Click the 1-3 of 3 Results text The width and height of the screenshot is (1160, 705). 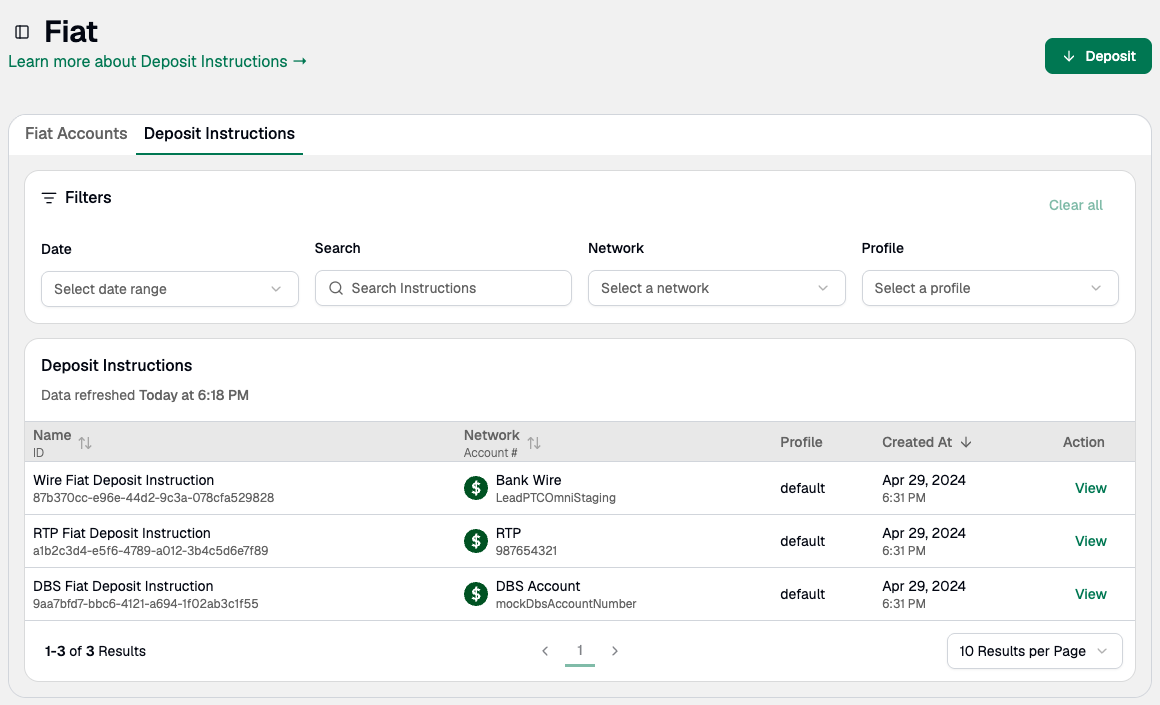pyautogui.click(x=95, y=651)
